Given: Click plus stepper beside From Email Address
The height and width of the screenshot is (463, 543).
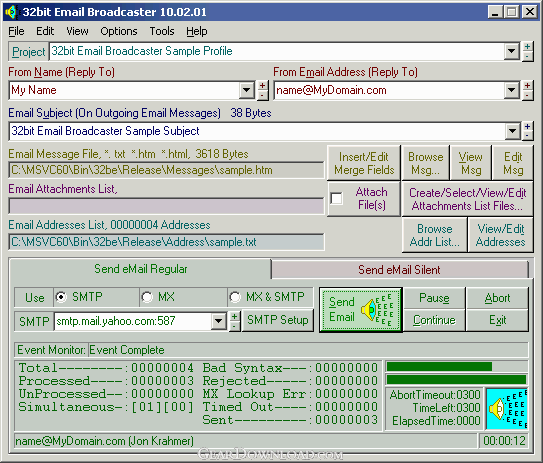Looking at the screenshot, I should 527,86.
